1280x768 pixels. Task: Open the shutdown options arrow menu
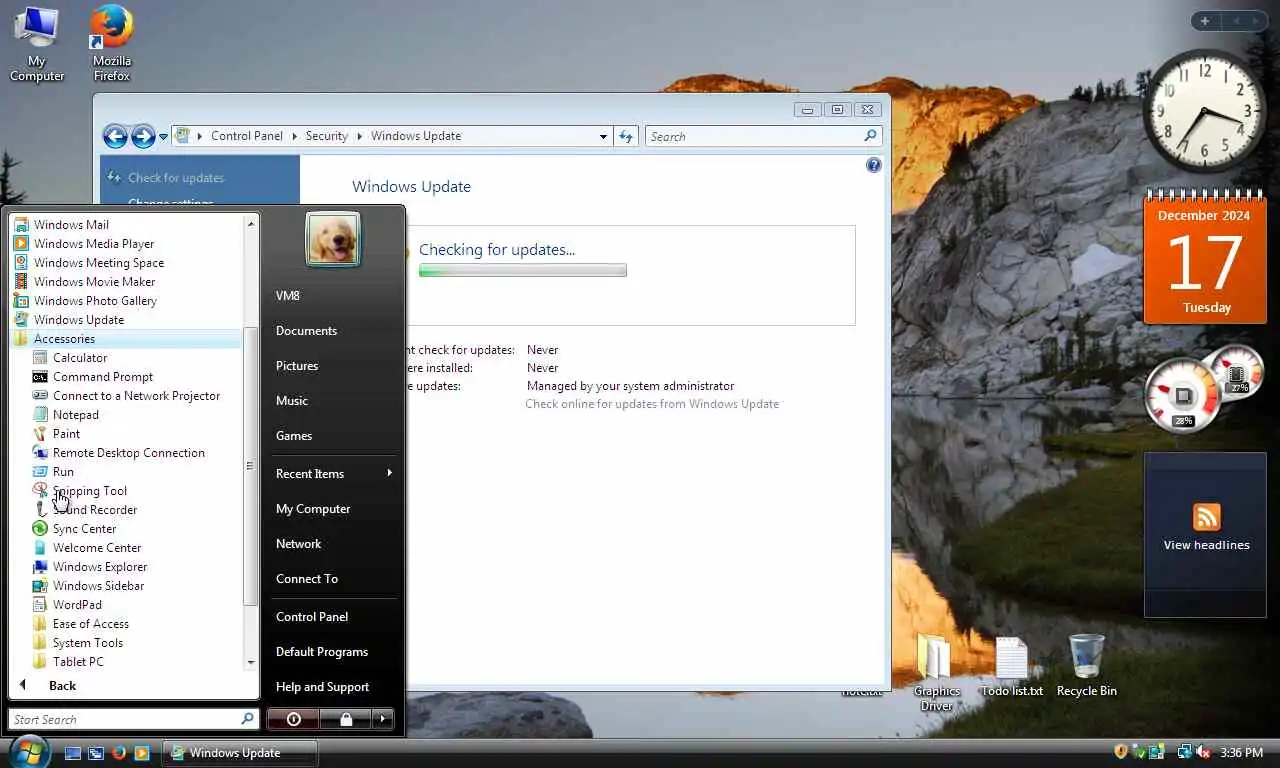383,719
